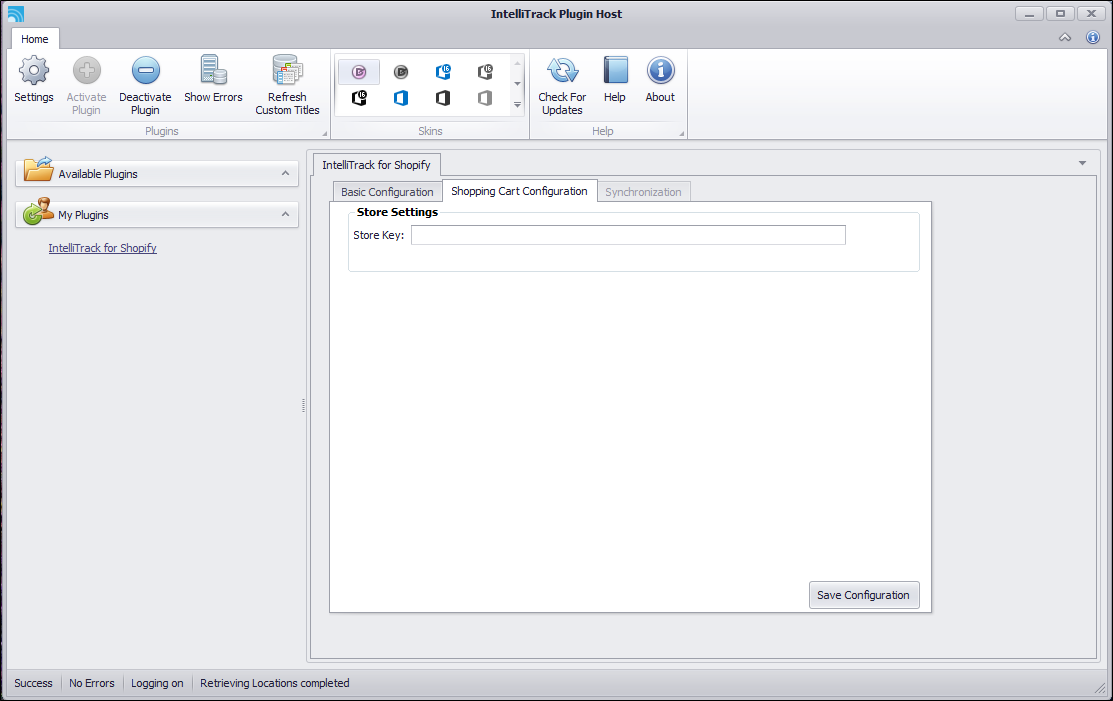This screenshot has height=701, width=1113.
Task: Click the Available Plugins folder icon
Action: pos(38,170)
